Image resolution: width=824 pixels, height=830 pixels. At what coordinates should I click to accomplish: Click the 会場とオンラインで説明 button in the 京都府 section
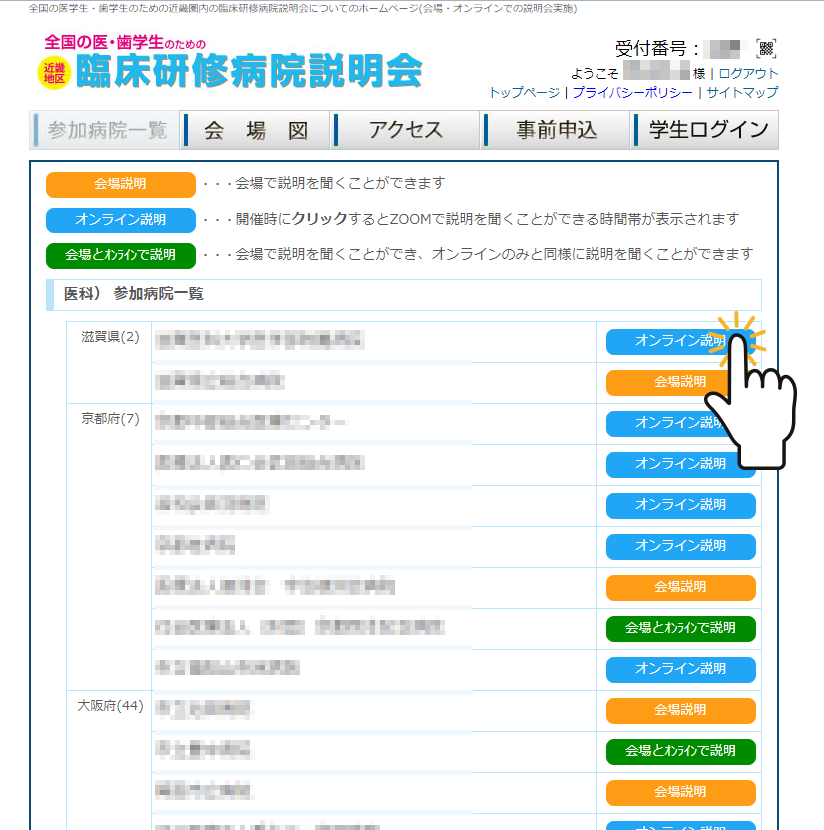[680, 629]
